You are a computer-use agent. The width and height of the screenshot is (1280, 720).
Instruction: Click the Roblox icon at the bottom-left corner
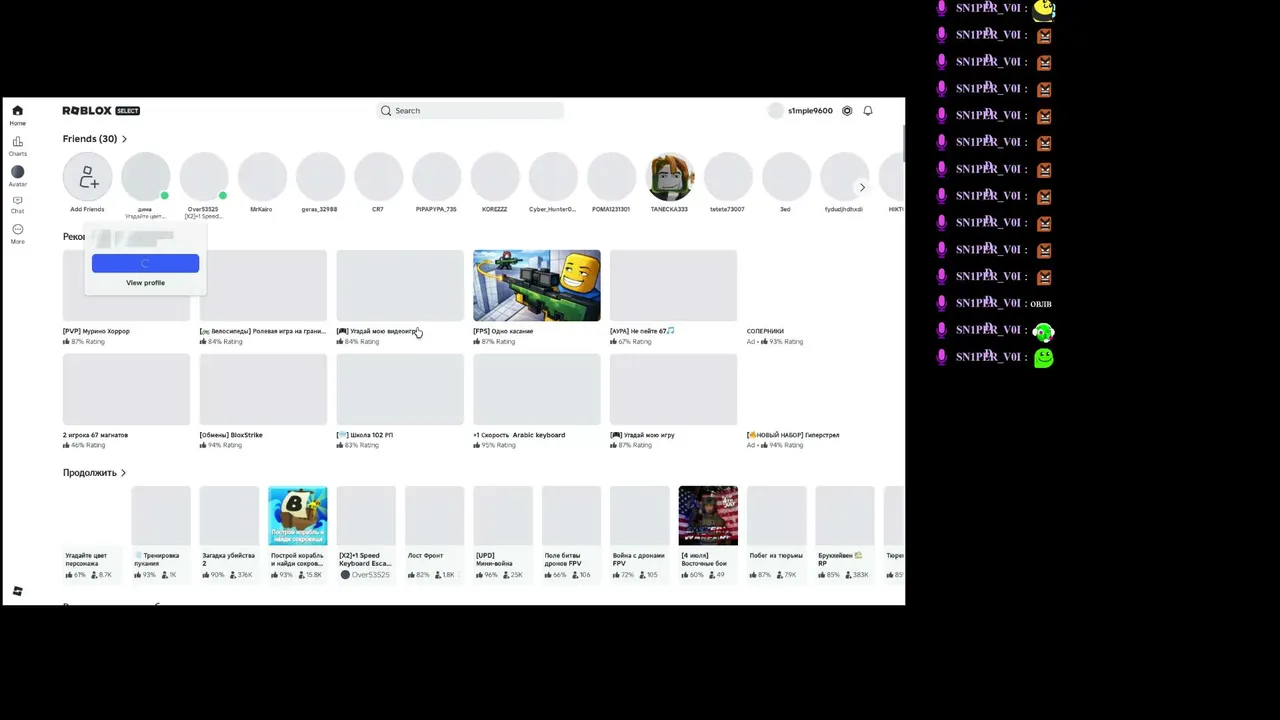tap(17, 591)
